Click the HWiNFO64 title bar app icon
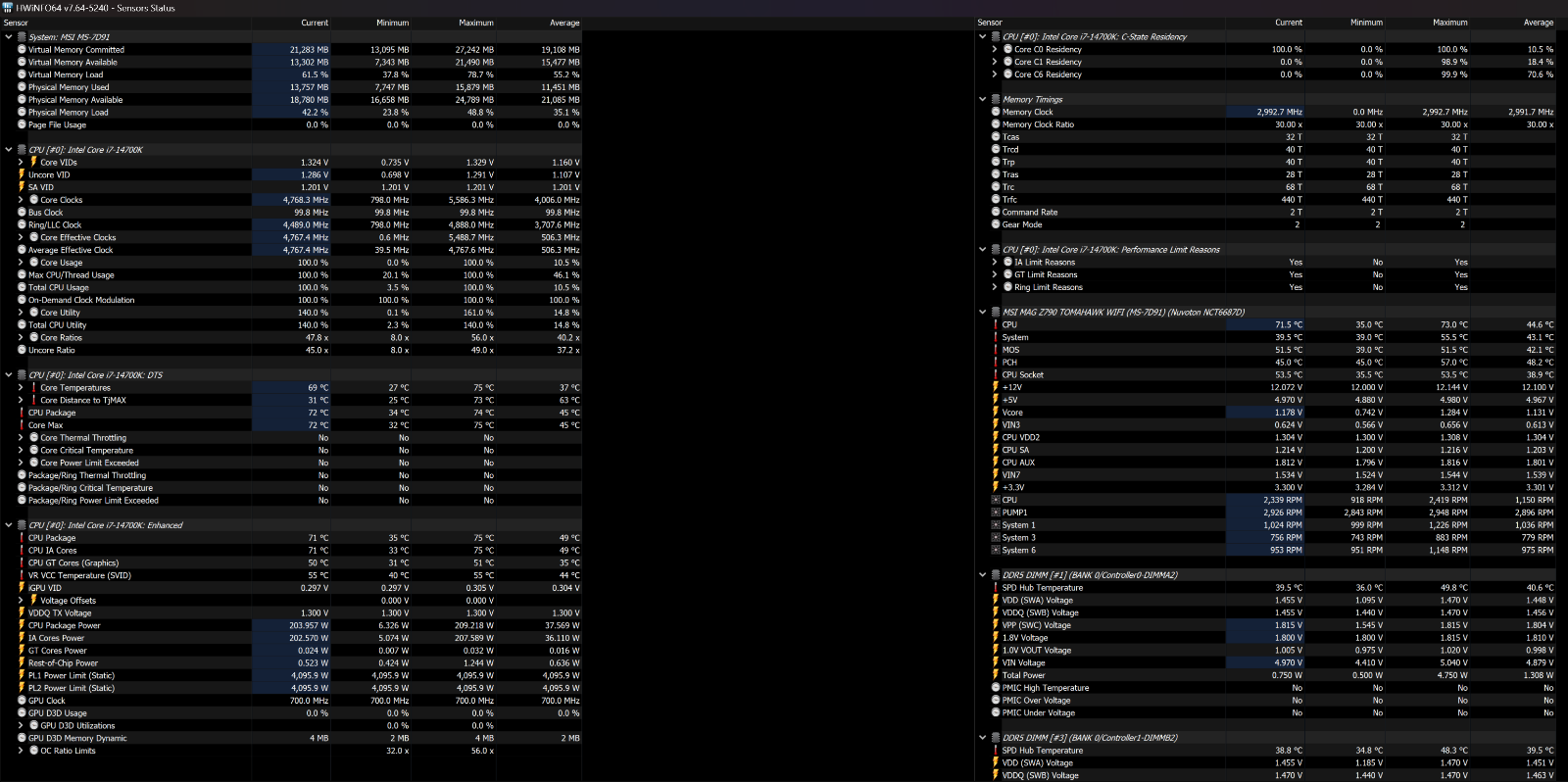Viewport: 1568px width, 782px height. point(9,8)
